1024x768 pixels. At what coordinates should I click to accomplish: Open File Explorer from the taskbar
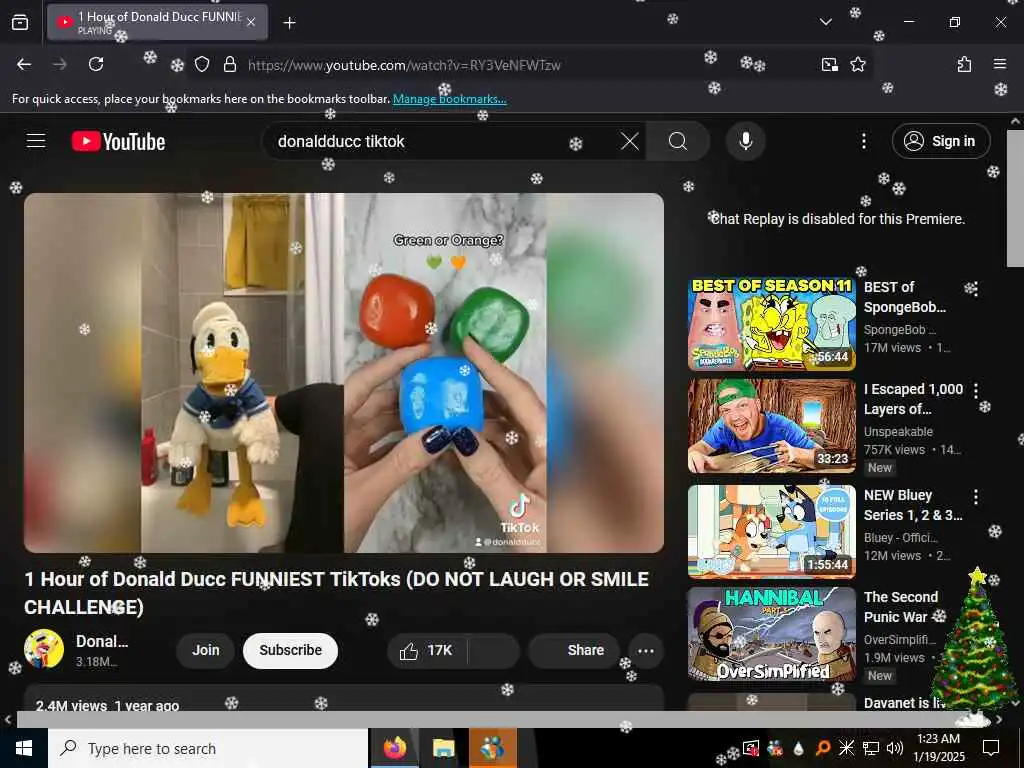[443, 748]
